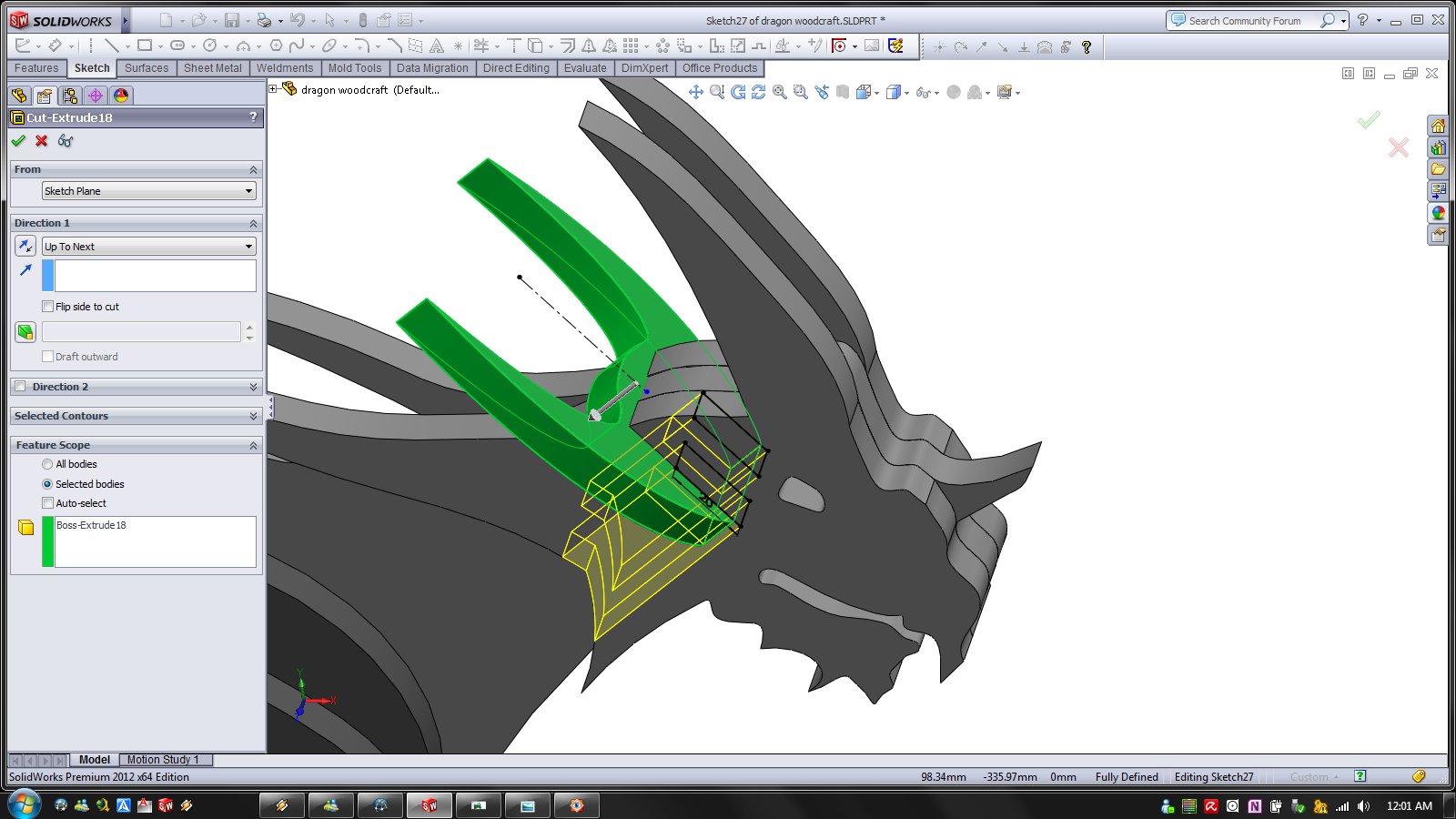Open the Sketch Plane dropdown under From
Viewport: 1456px width, 819px height.
point(149,191)
